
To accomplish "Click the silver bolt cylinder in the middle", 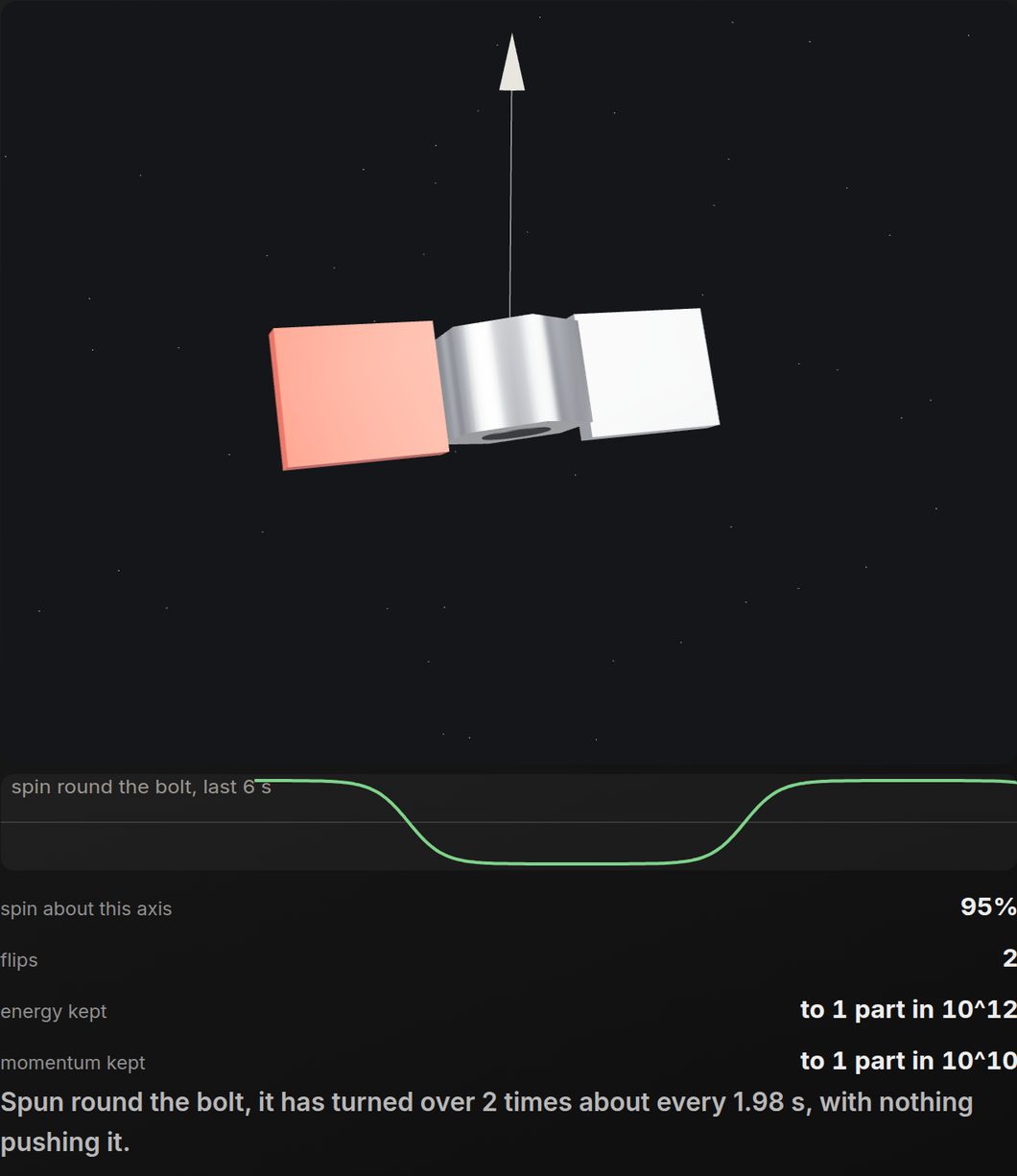I will (x=513, y=380).
